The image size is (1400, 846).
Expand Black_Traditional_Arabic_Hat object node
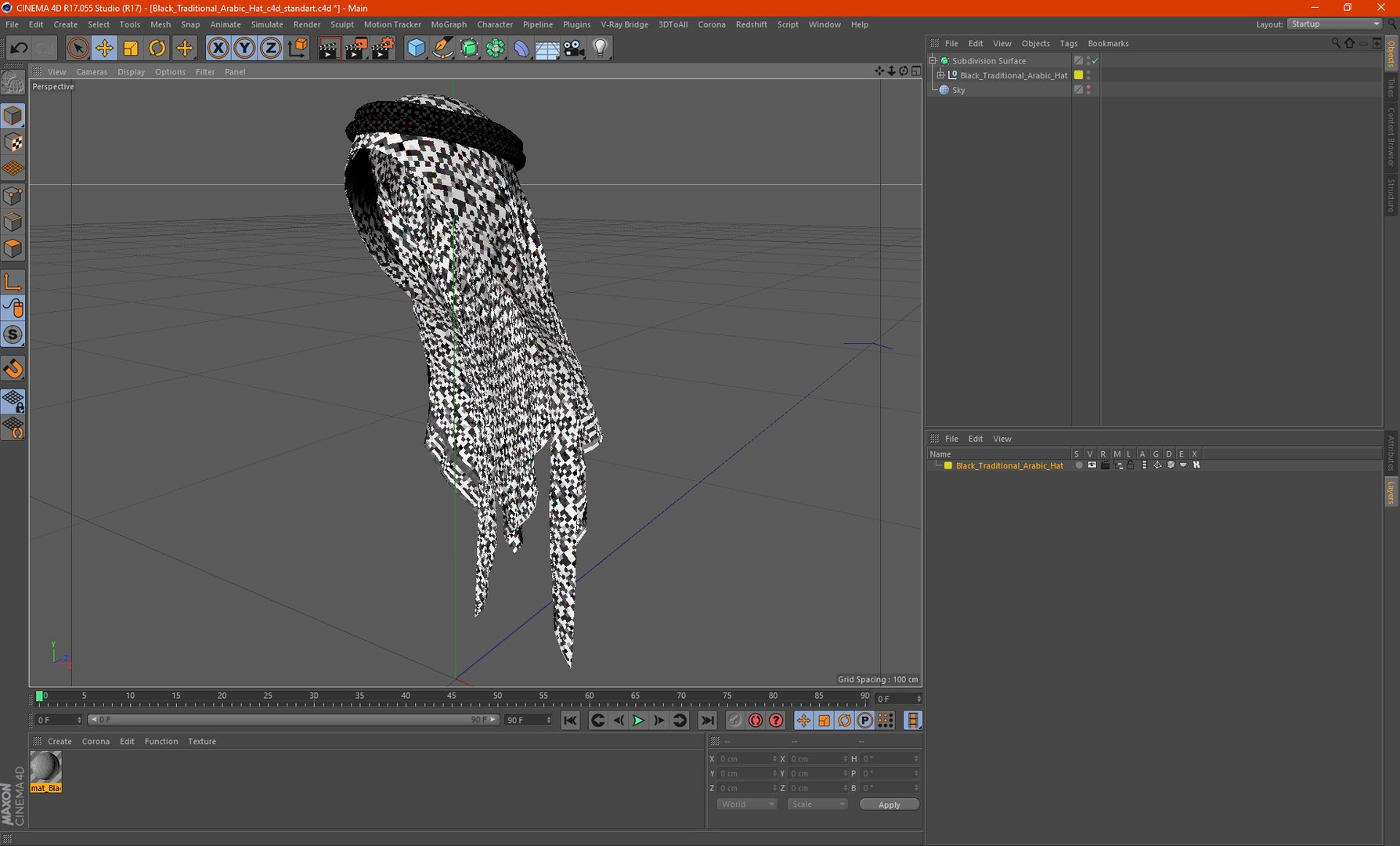(940, 75)
